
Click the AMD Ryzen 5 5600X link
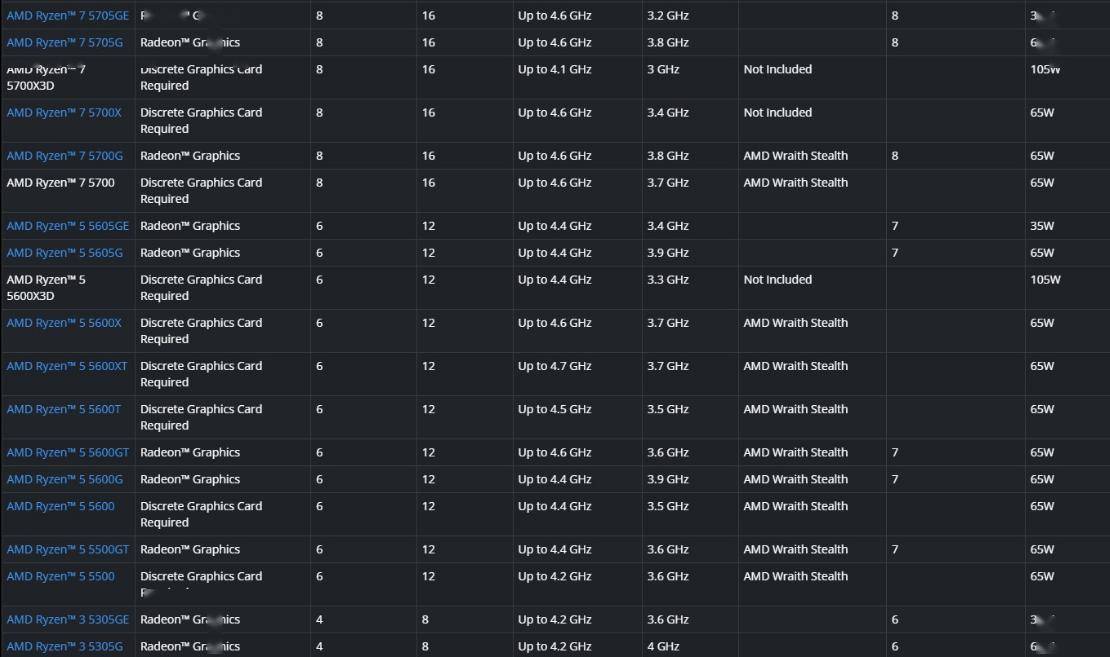64,323
